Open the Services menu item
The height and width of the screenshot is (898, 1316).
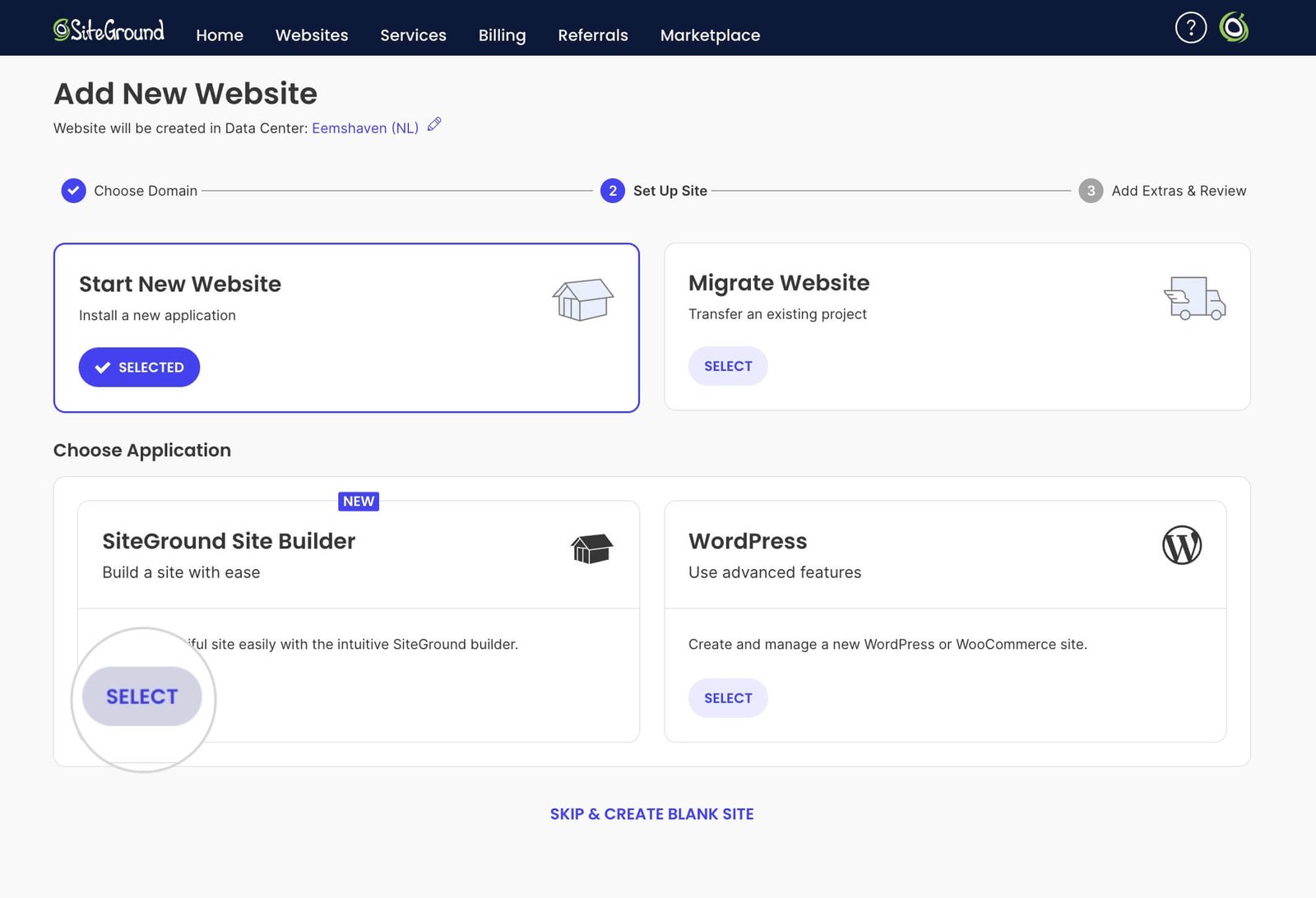click(x=413, y=35)
